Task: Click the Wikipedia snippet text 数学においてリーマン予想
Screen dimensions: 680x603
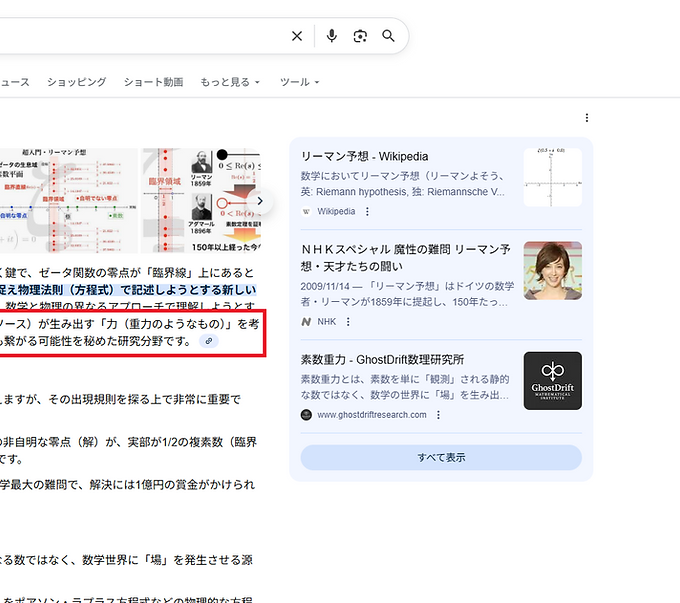Action: pos(403,184)
